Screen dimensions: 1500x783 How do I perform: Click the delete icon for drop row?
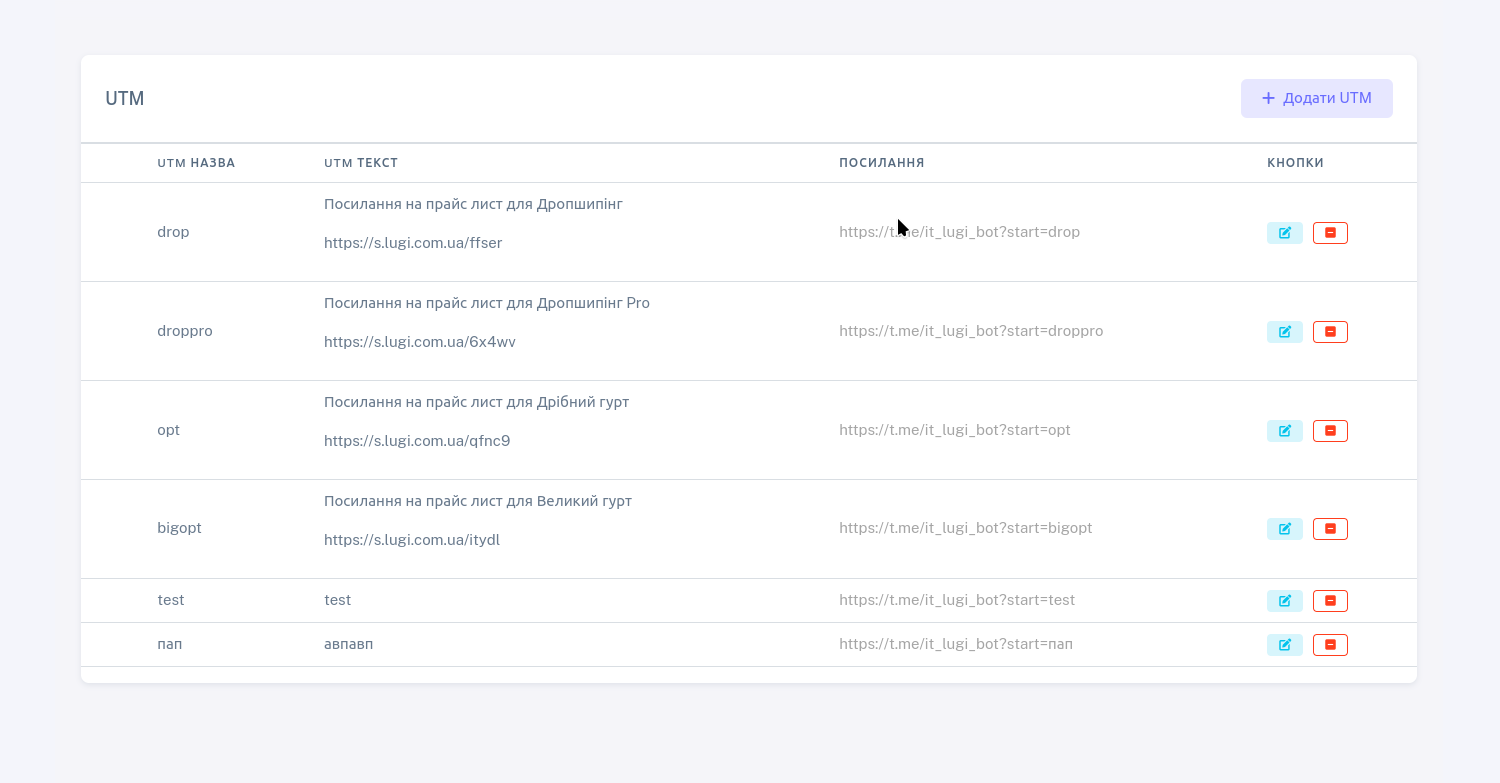coord(1330,233)
